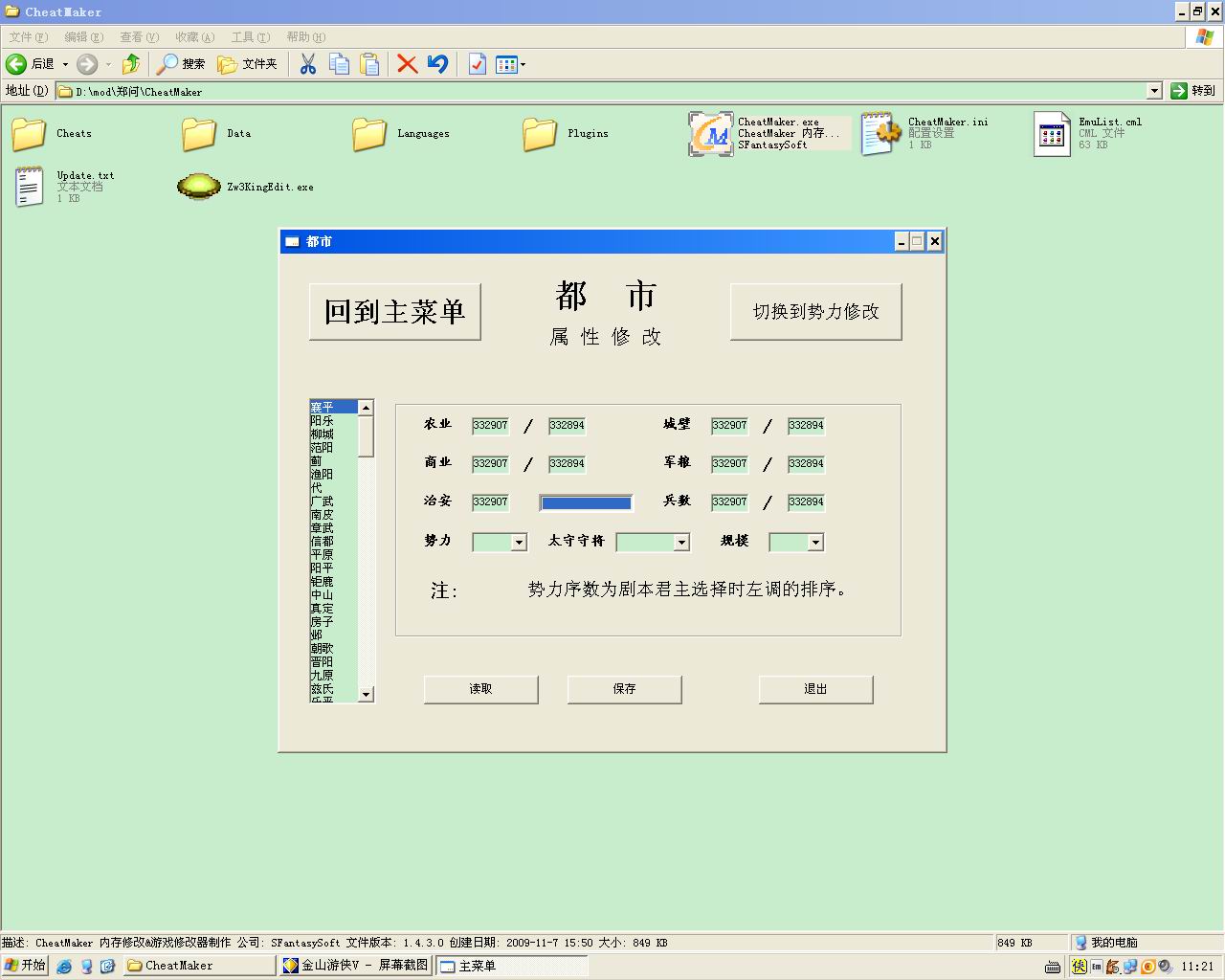Select the Plugins folder
The image size is (1225, 980).
pos(540,134)
